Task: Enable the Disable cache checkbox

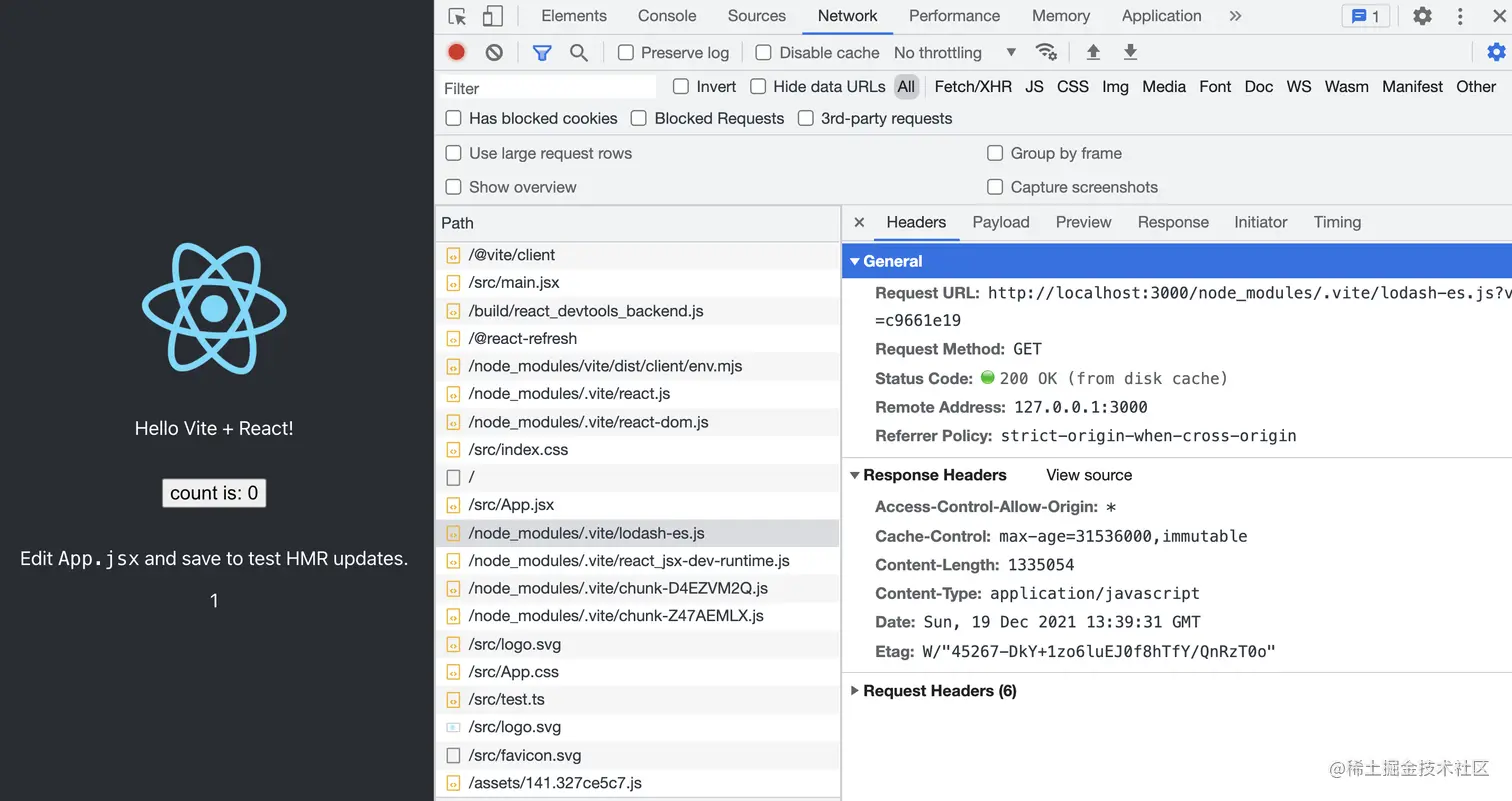Action: pos(763,52)
